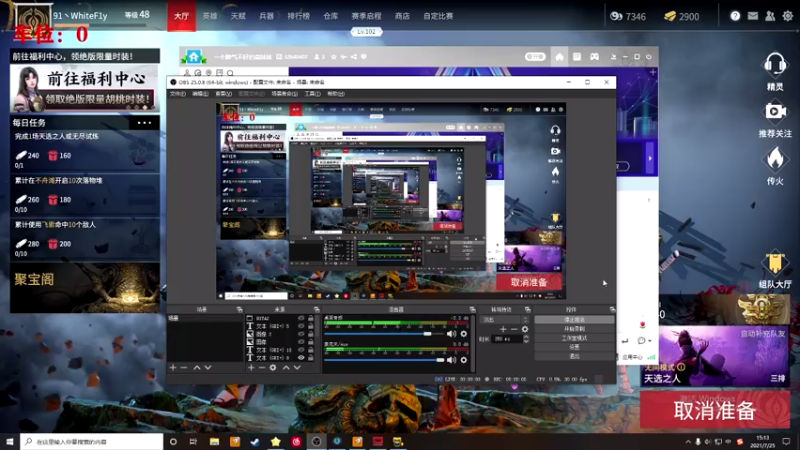Open the 聚宝阁 treasure pavilion thumbnail

tap(85, 288)
